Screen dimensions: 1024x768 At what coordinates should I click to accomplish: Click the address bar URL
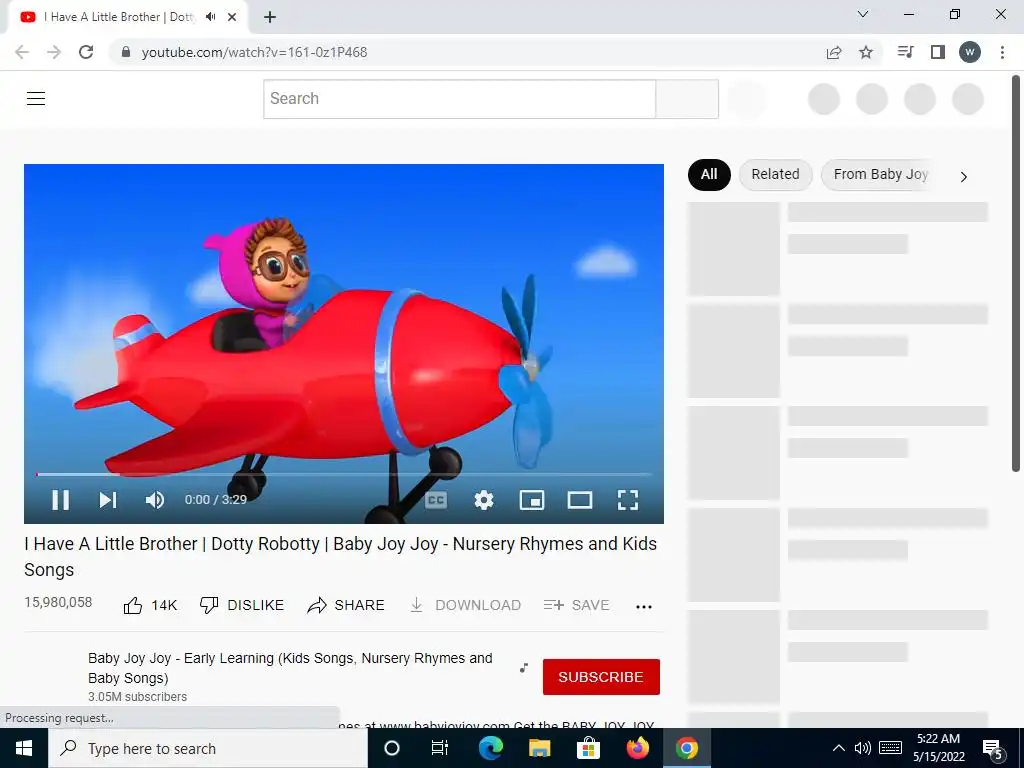[x=254, y=52]
